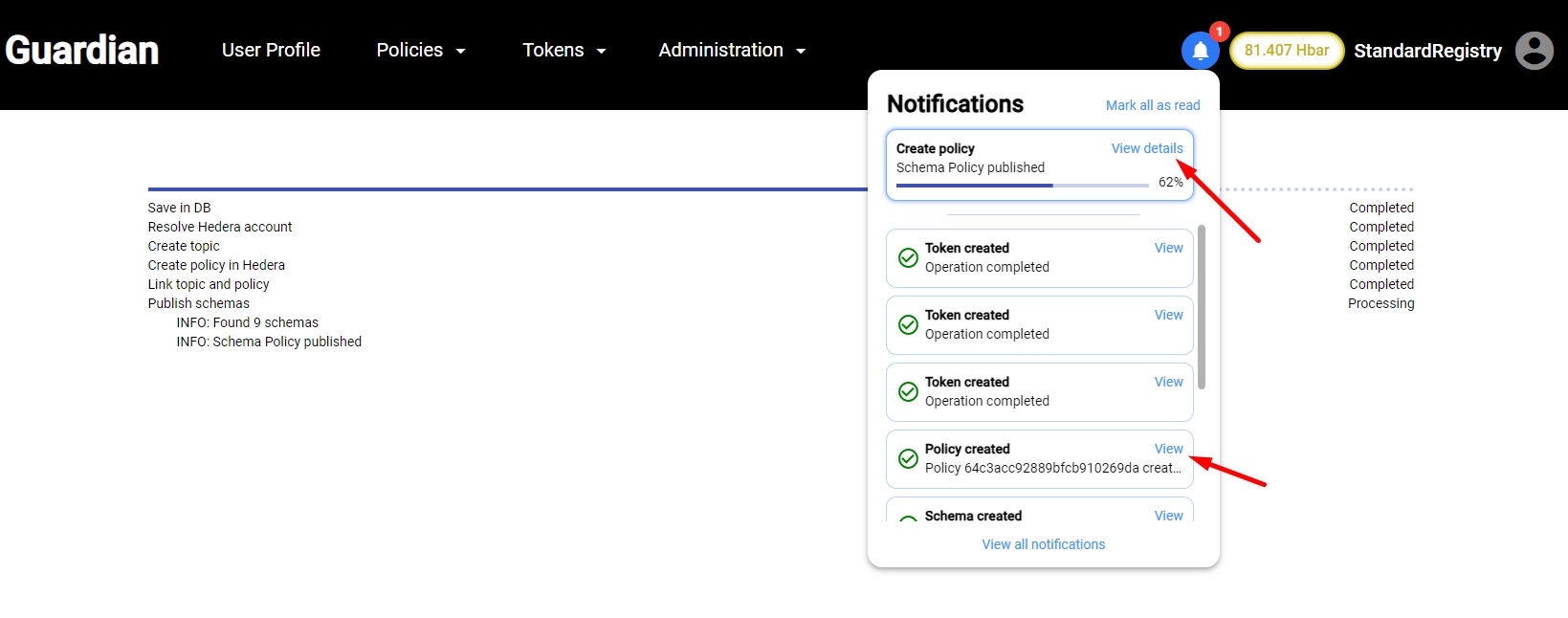
Task: View the Policy created notification
Action: click(1168, 449)
